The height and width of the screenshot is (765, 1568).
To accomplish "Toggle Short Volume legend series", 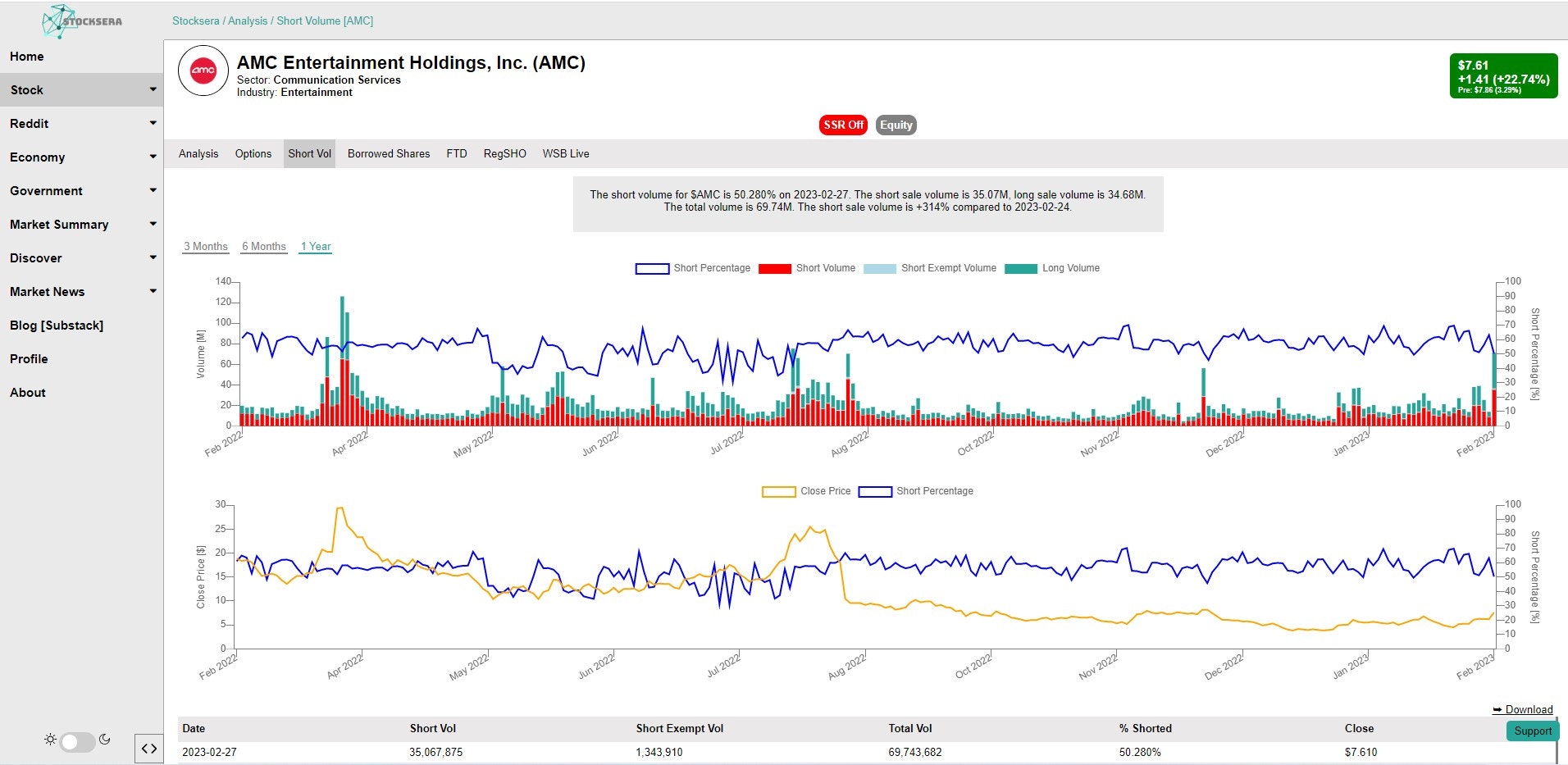I will pos(807,268).
